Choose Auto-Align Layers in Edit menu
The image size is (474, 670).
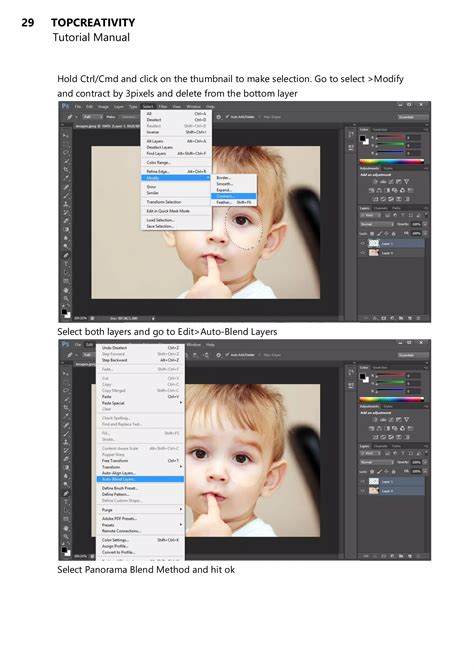coord(140,473)
